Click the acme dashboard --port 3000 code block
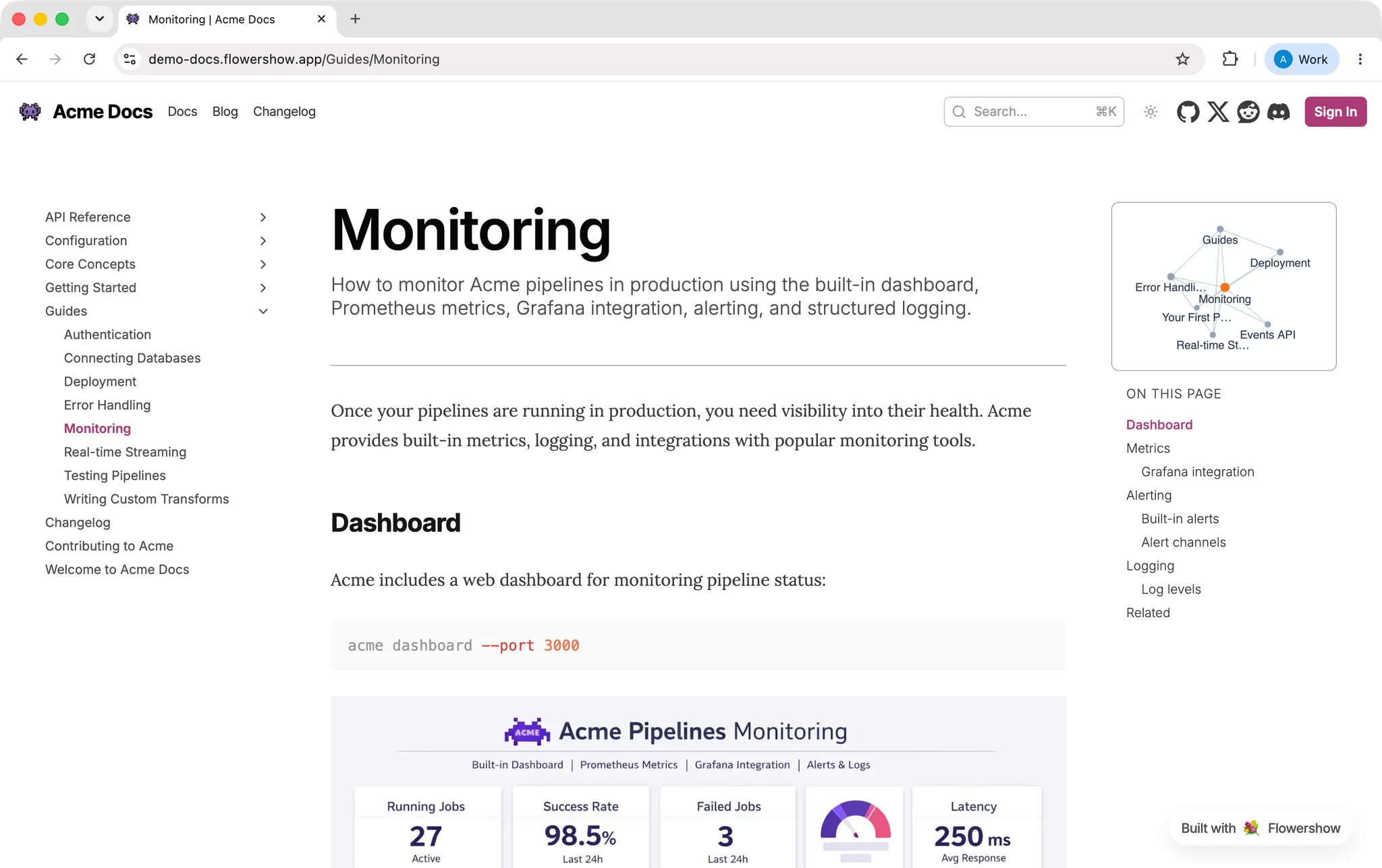This screenshot has width=1382, height=868. coord(698,645)
